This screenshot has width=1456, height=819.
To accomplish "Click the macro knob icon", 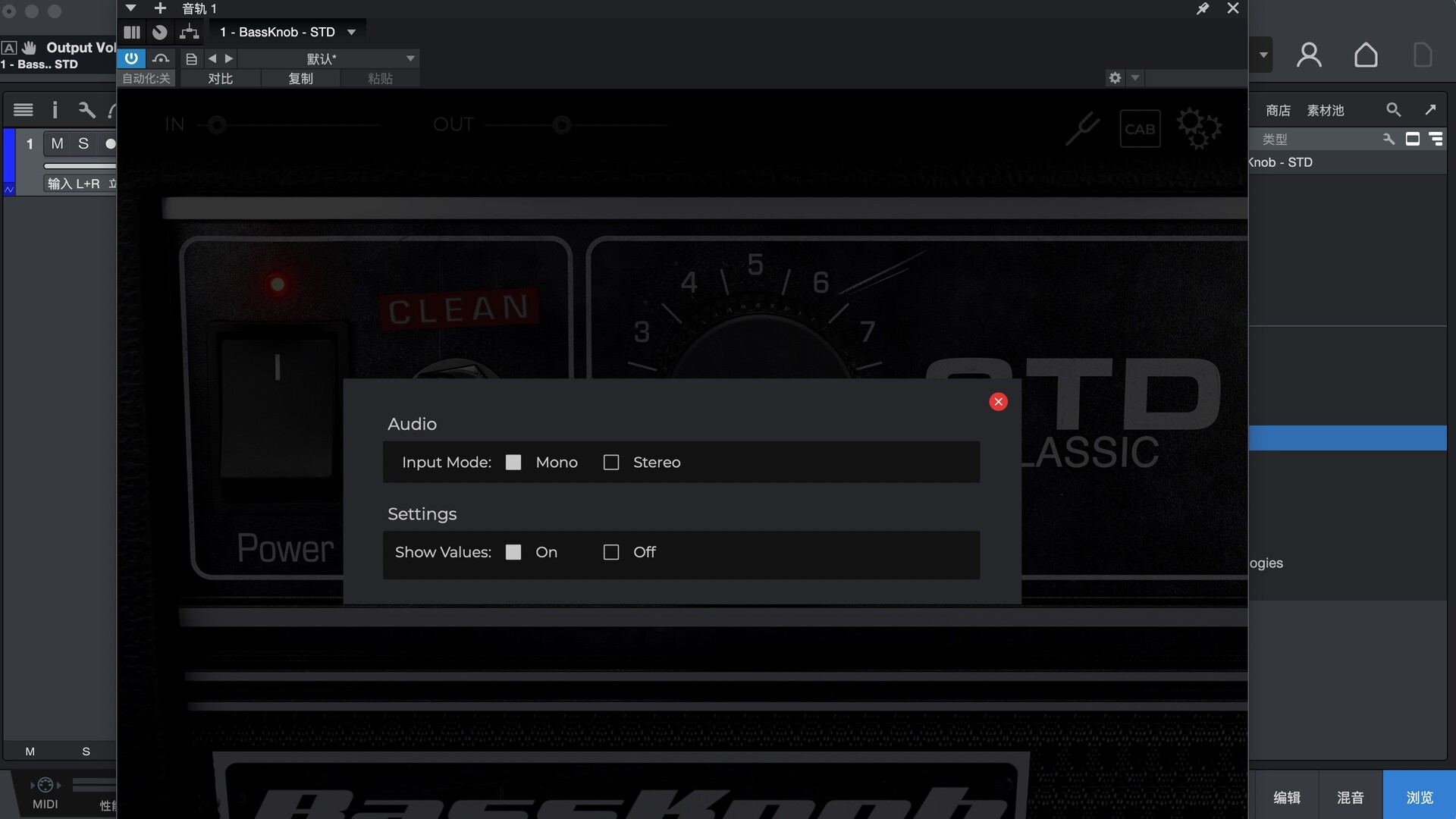I will 159,32.
